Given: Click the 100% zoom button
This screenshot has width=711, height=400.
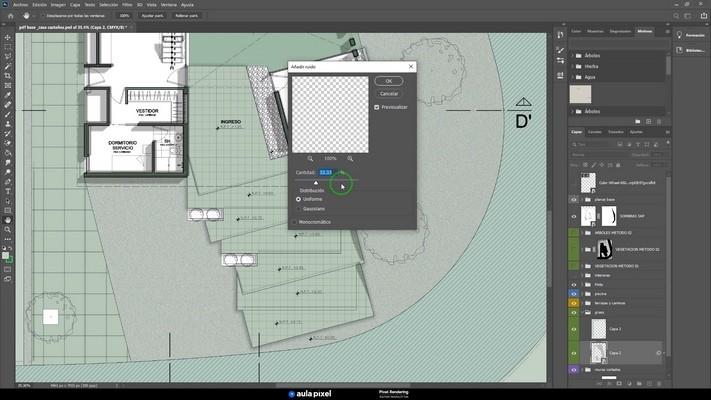Looking at the screenshot, I should click(124, 15).
